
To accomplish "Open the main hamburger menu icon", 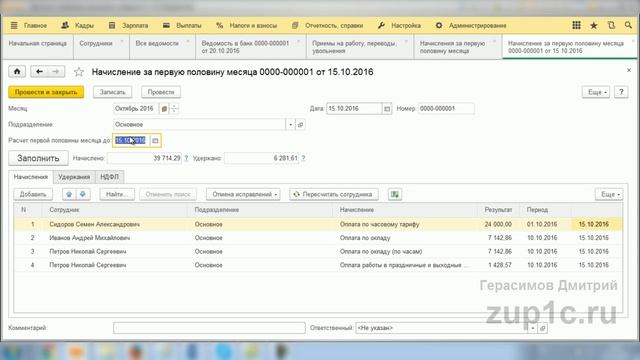I will point(14,25).
